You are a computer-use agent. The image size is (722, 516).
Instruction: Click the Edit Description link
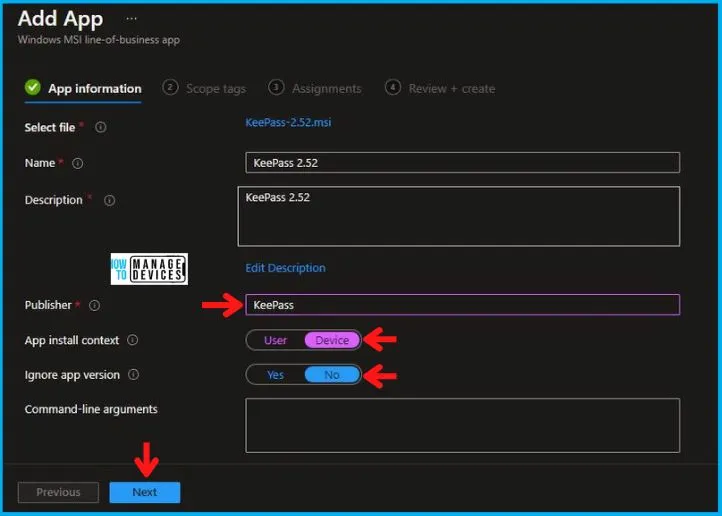click(x=285, y=268)
